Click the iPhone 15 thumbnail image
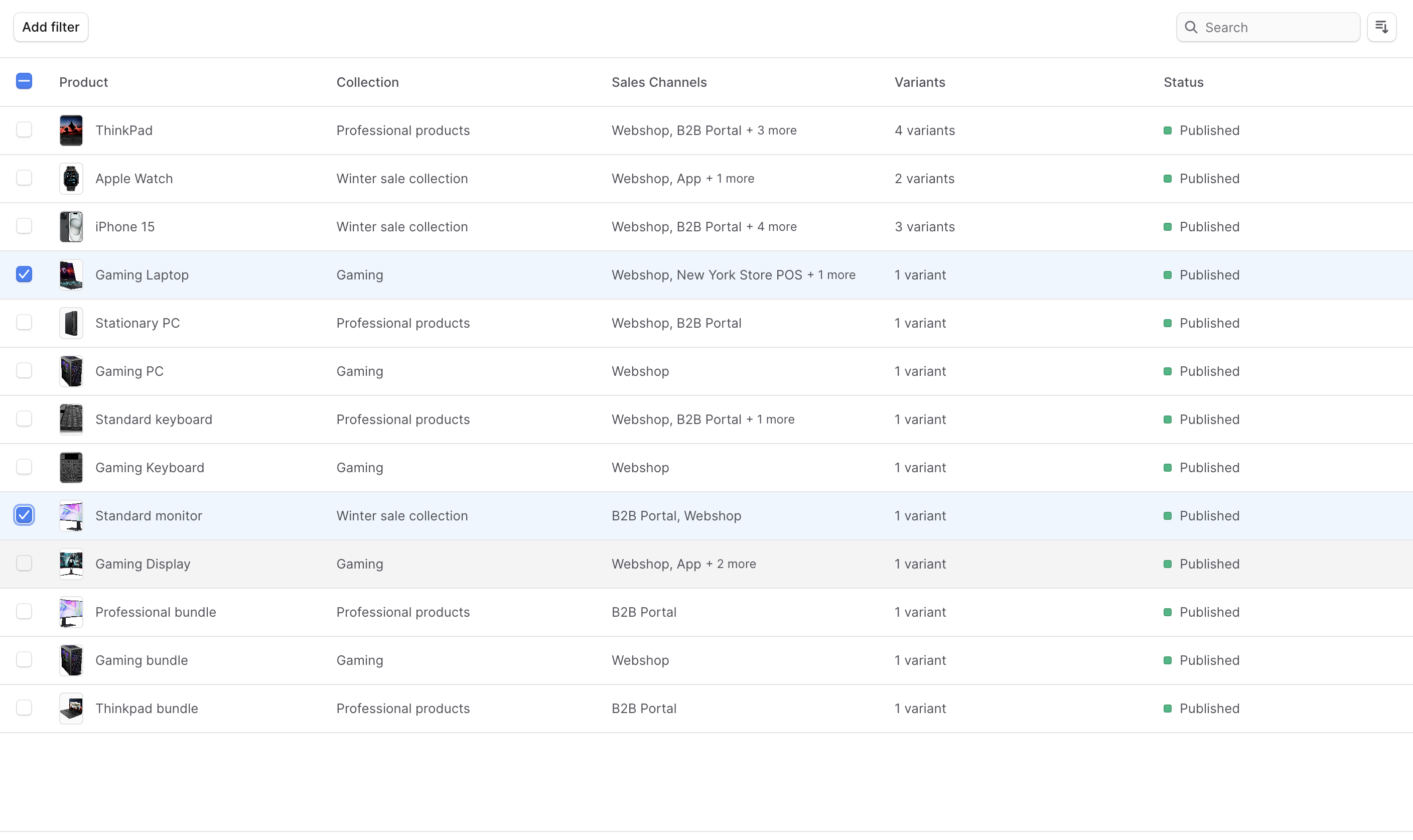1413x840 pixels. (x=71, y=226)
